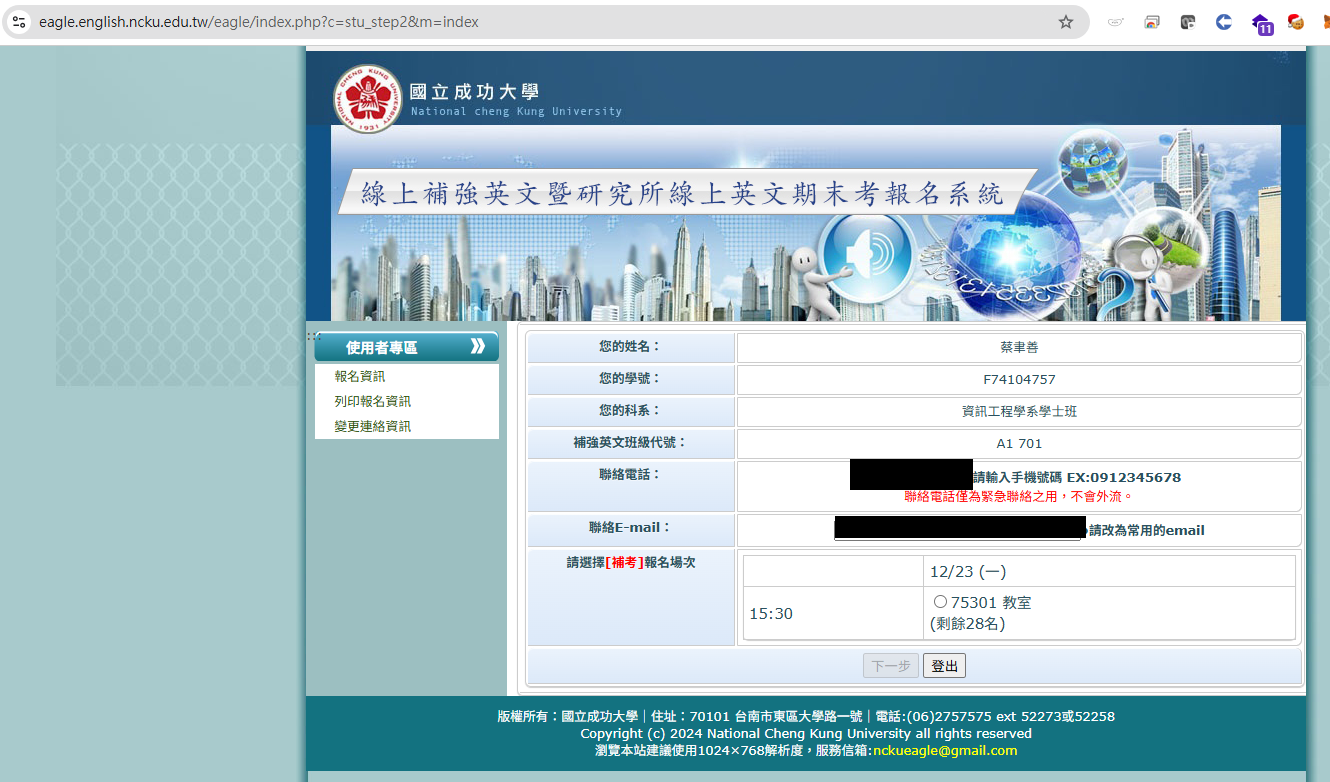Image resolution: width=1330 pixels, height=782 pixels.
Task: Click the browser address bar URL
Action: 259,22
